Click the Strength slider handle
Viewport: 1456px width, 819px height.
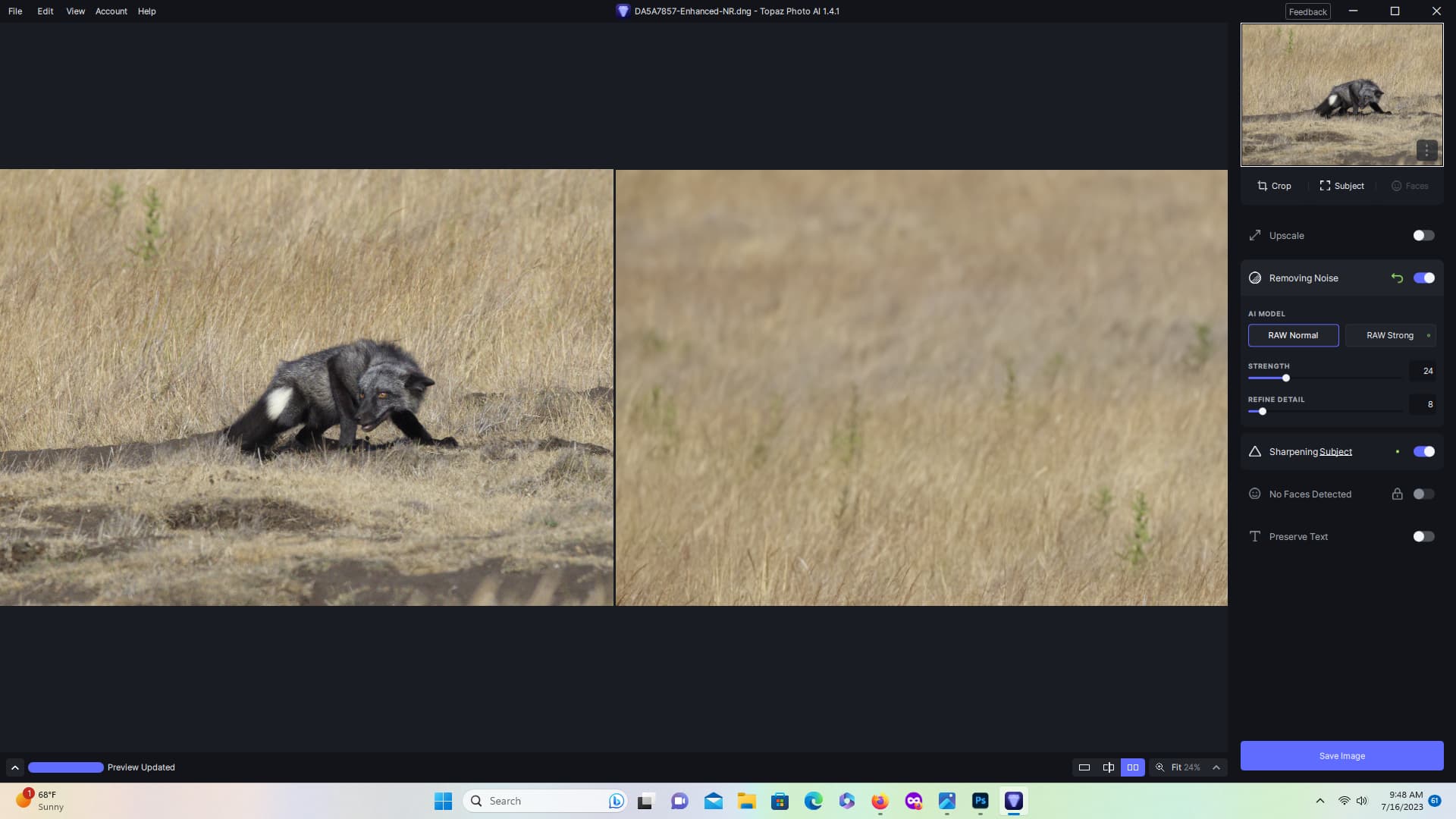[1286, 378]
